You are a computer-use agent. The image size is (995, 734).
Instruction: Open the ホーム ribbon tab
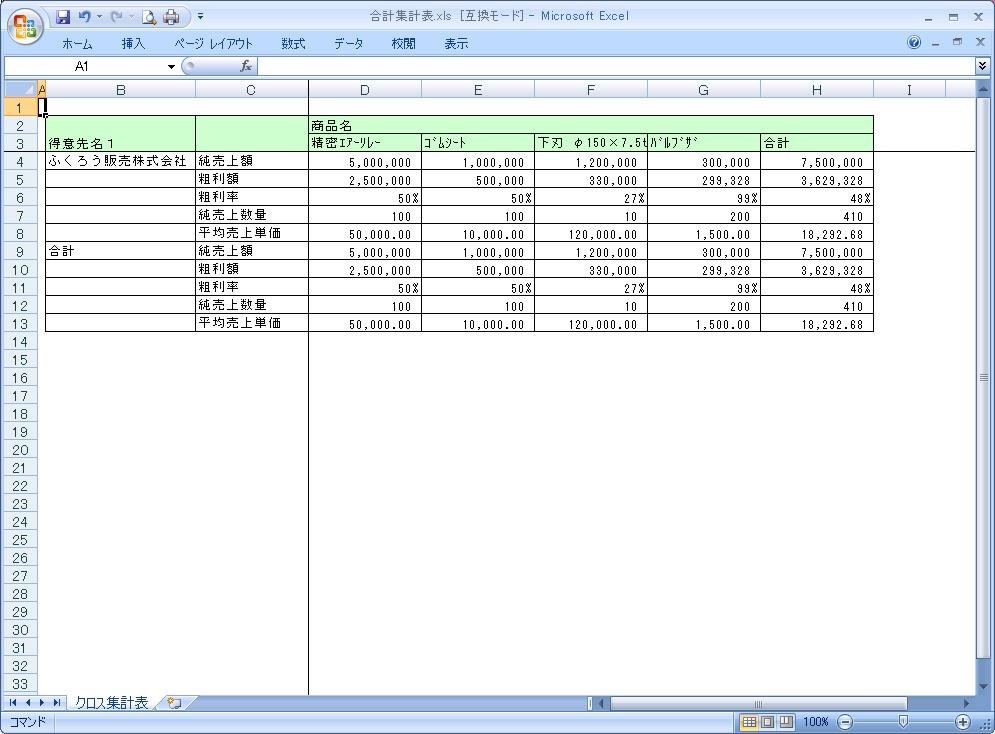(77, 44)
